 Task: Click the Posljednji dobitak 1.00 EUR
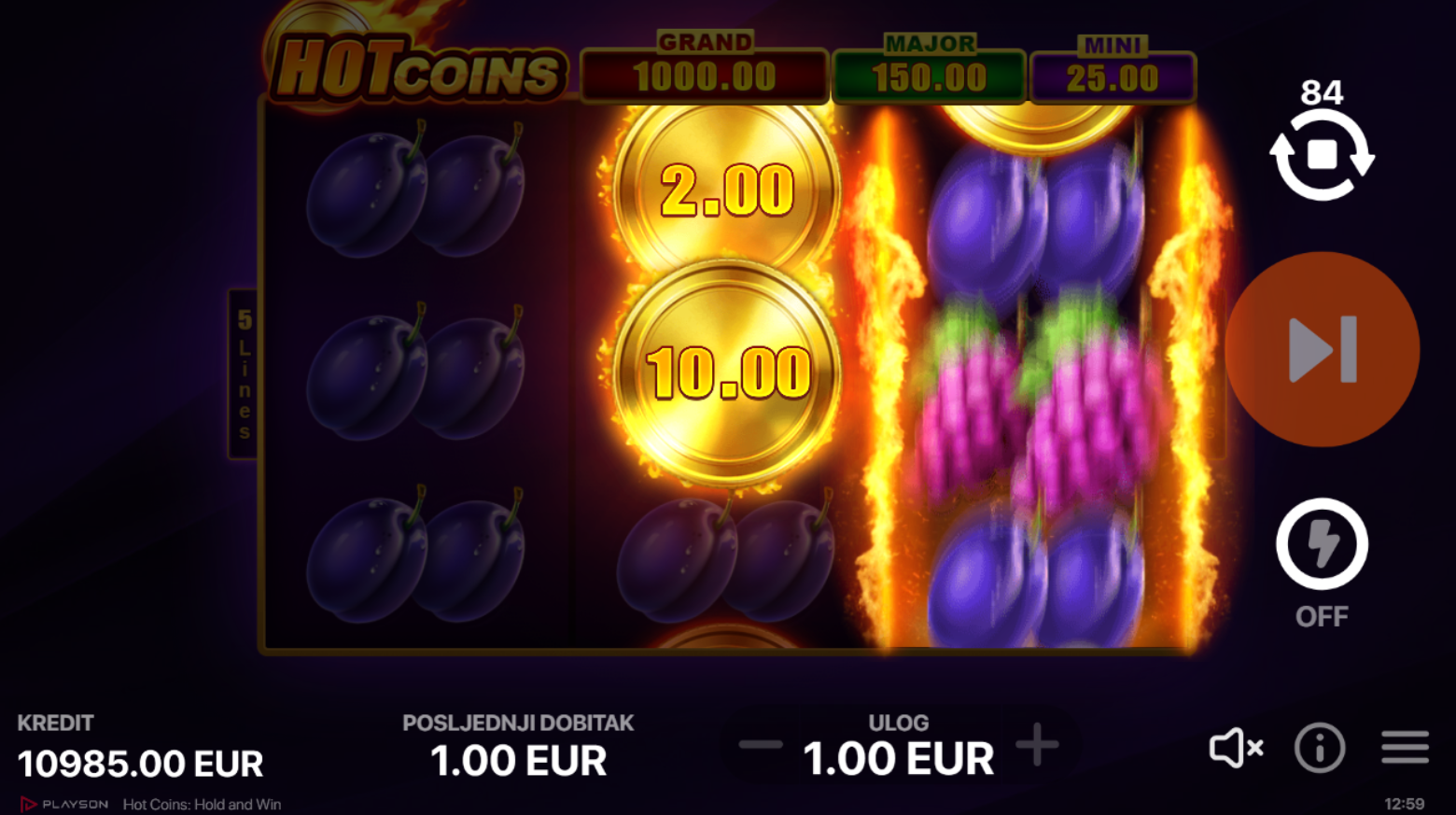pyautogui.click(x=518, y=747)
